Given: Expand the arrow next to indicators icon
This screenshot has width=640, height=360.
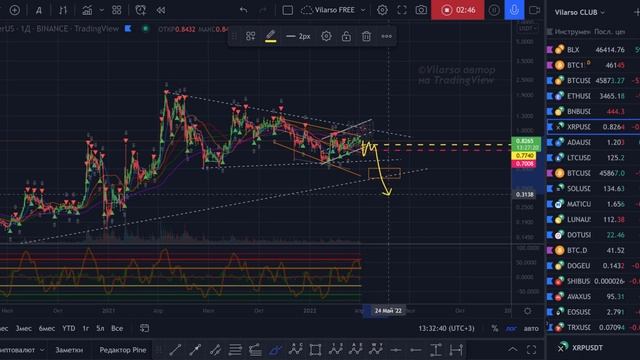Looking at the screenshot, I should [102, 10].
